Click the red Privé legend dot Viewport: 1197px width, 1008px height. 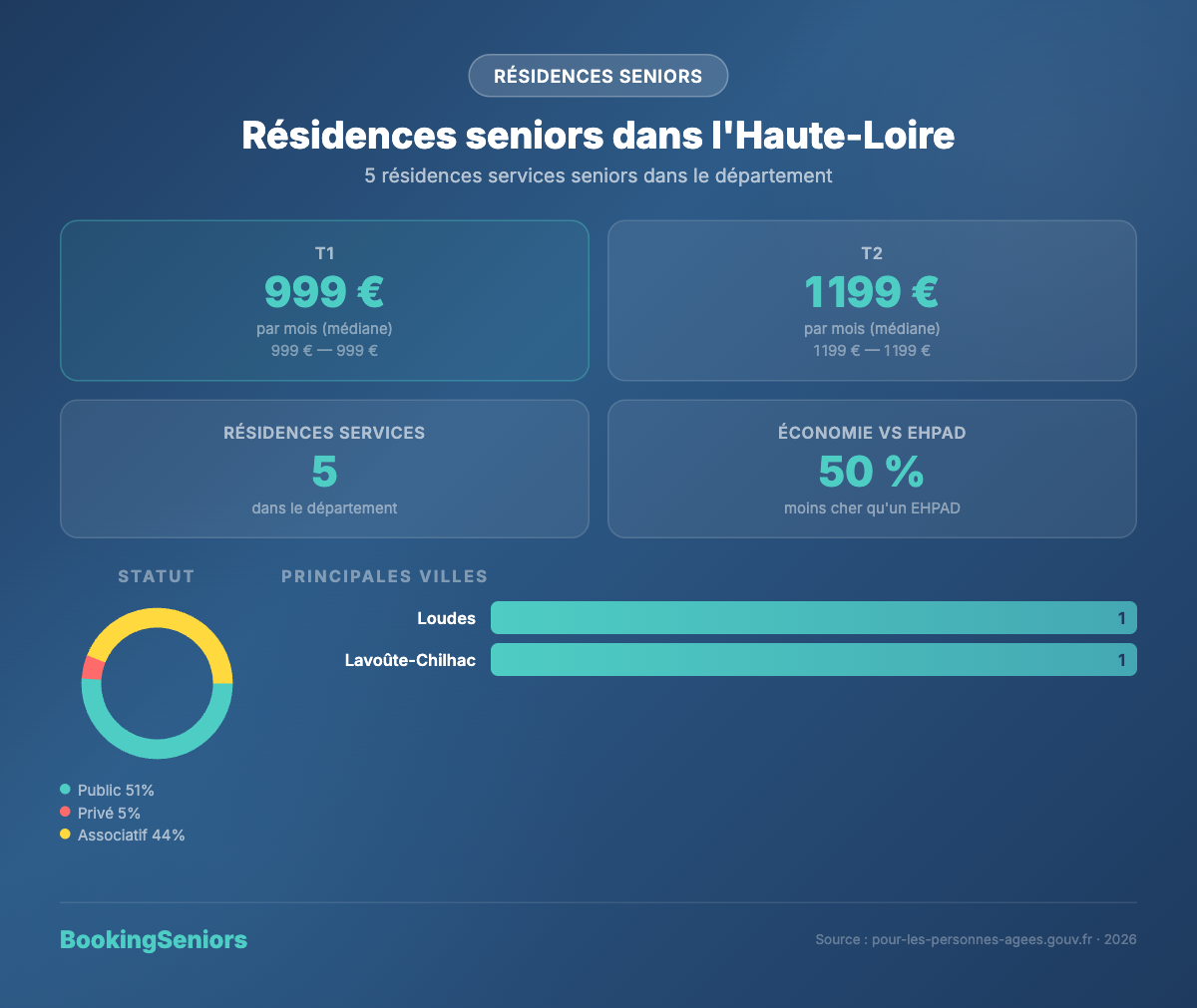pyautogui.click(x=66, y=813)
